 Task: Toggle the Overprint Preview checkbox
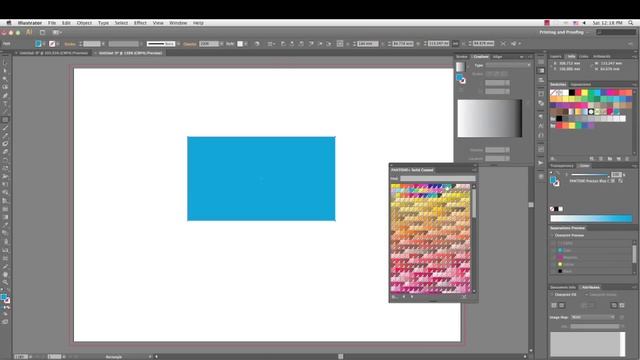point(552,236)
